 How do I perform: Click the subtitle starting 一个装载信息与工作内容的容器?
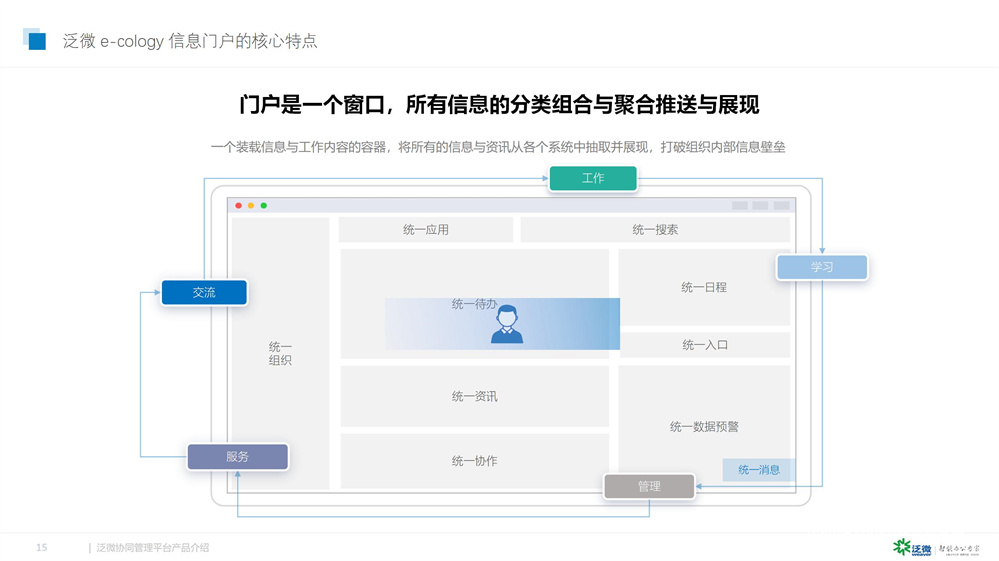(498, 147)
